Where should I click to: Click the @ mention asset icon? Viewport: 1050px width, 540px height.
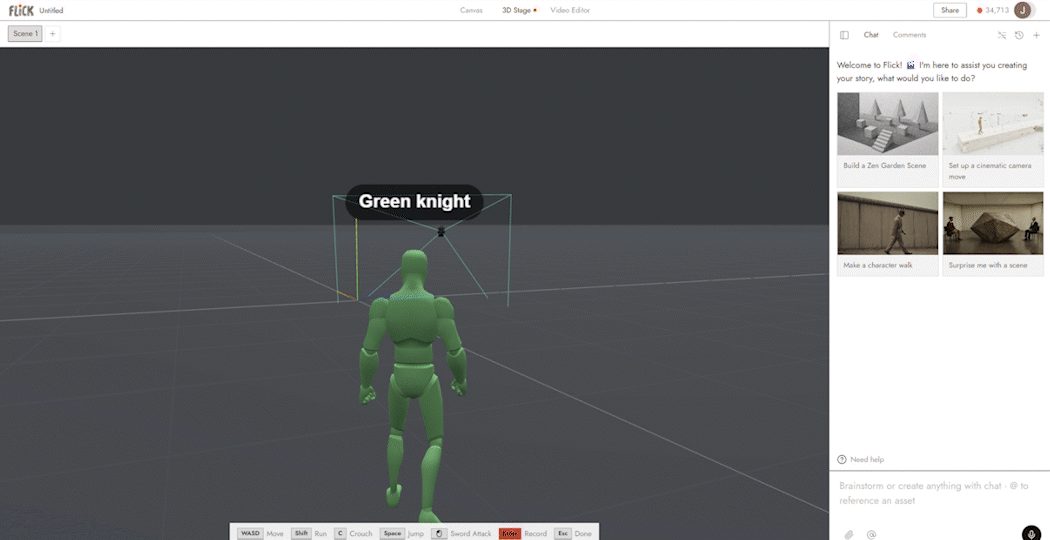click(871, 535)
